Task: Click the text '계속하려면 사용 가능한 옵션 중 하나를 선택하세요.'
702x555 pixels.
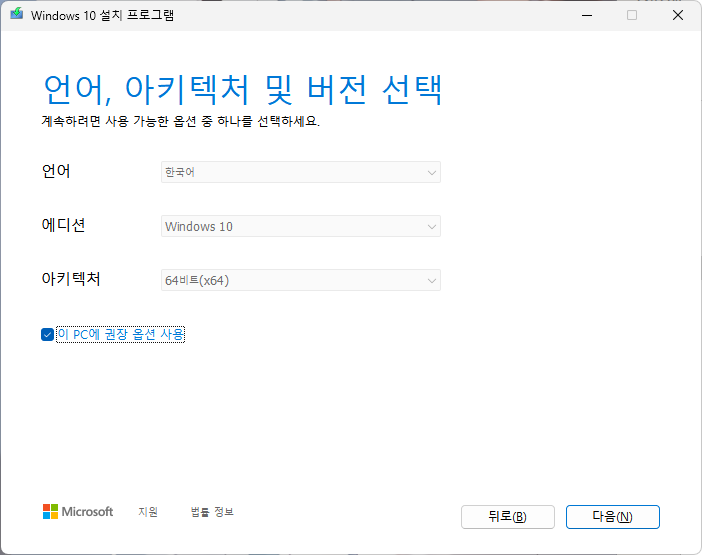Action: pos(180,121)
